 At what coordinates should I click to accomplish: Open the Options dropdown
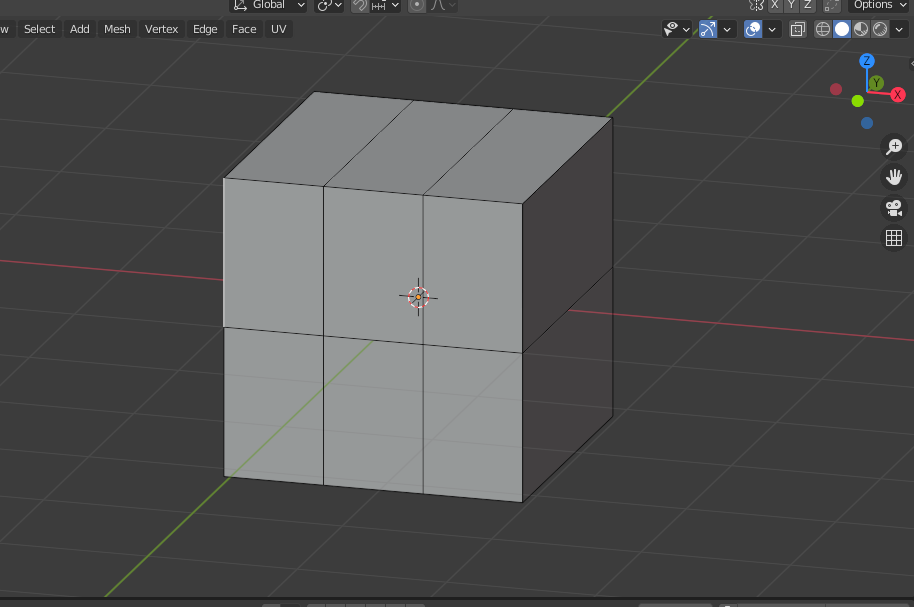click(x=880, y=5)
